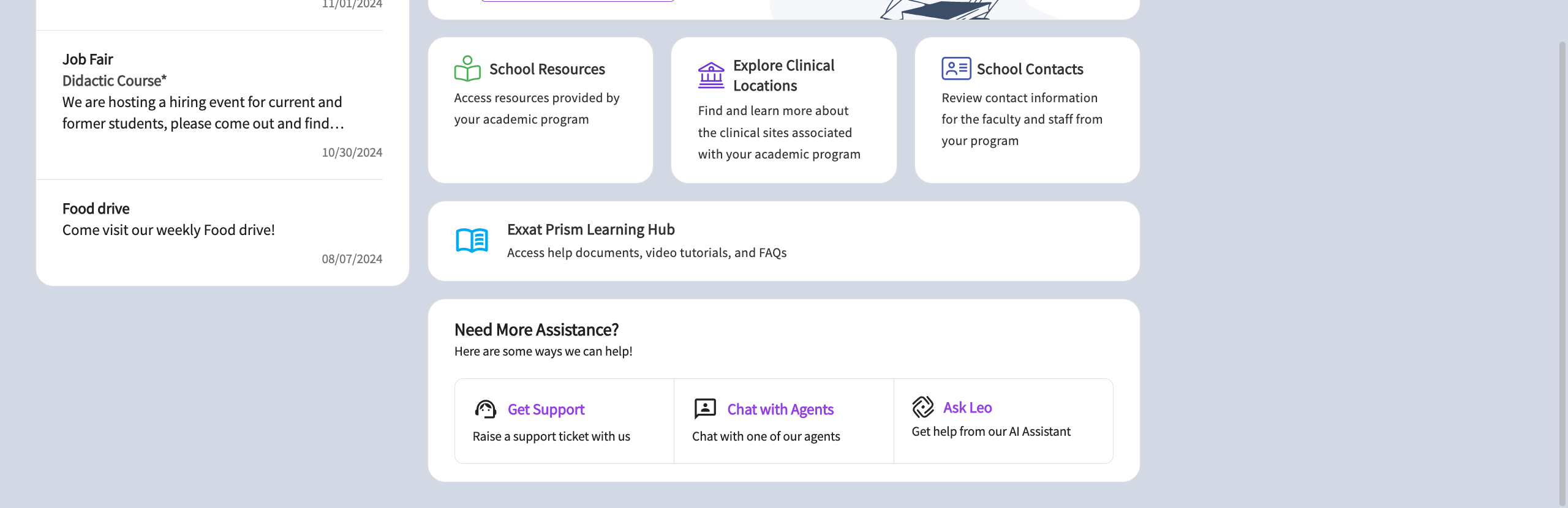This screenshot has width=1568, height=508.
Task: Open the School Contacts heading
Action: click(1030, 69)
